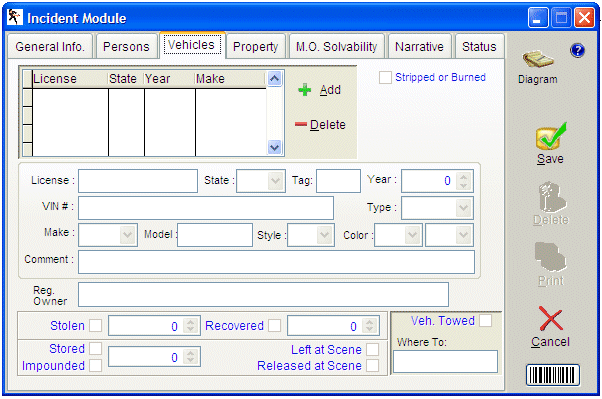Click the State column header in grid
This screenshot has width=602, height=399.
126,79
